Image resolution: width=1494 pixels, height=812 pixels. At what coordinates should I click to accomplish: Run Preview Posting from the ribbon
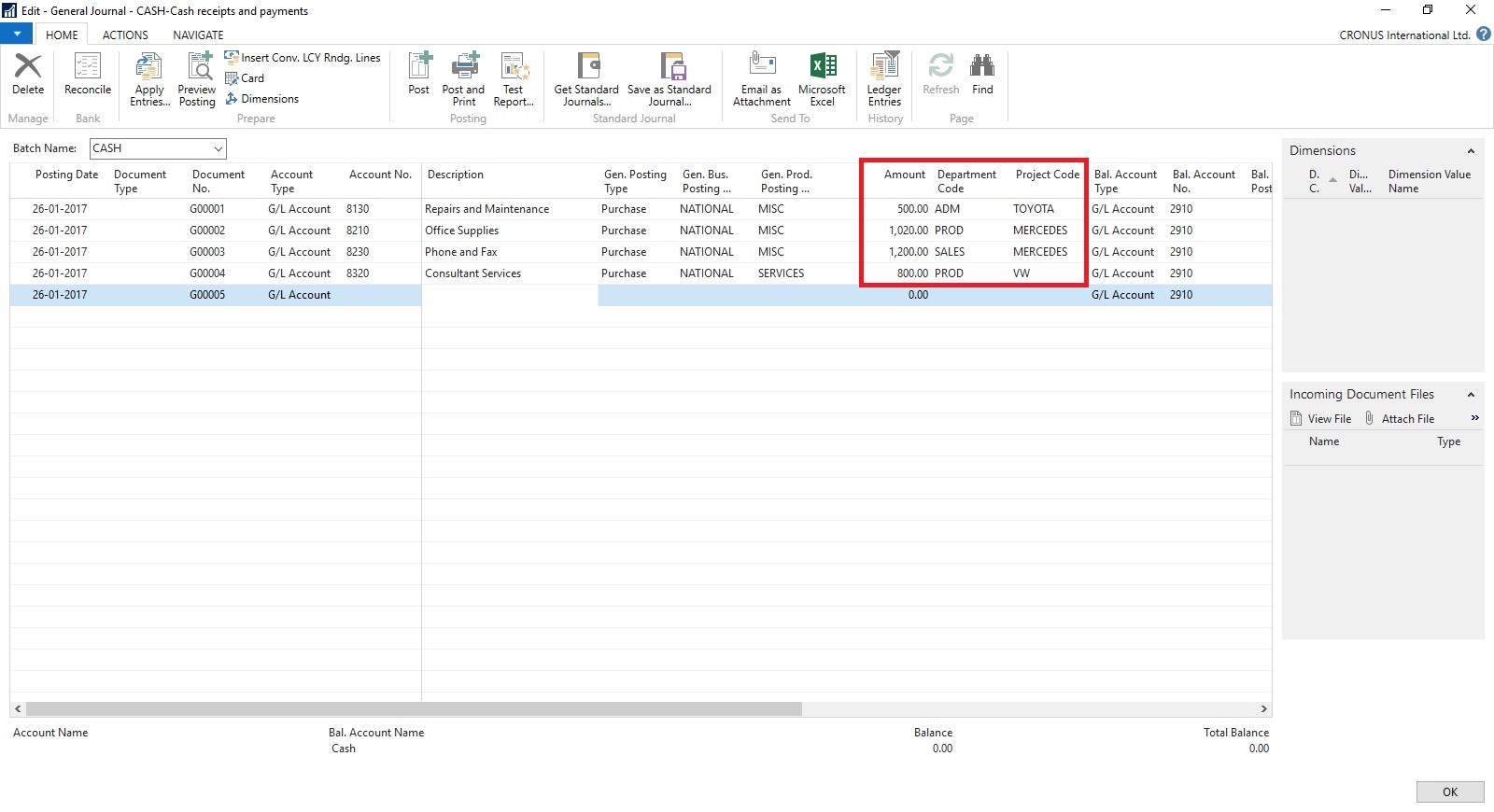point(197,78)
